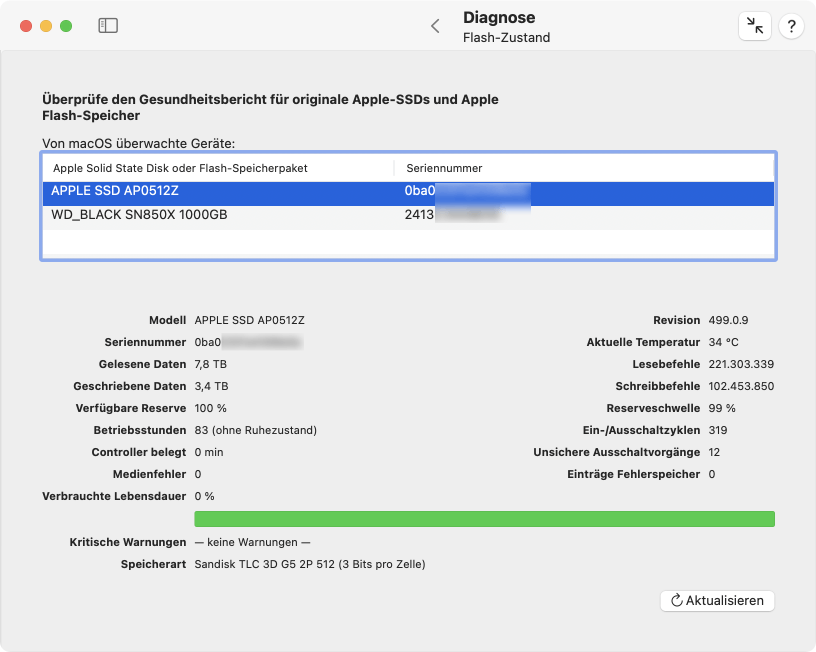Click the Flash-Zustand subtitle
This screenshot has height=652, width=816.
[506, 37]
